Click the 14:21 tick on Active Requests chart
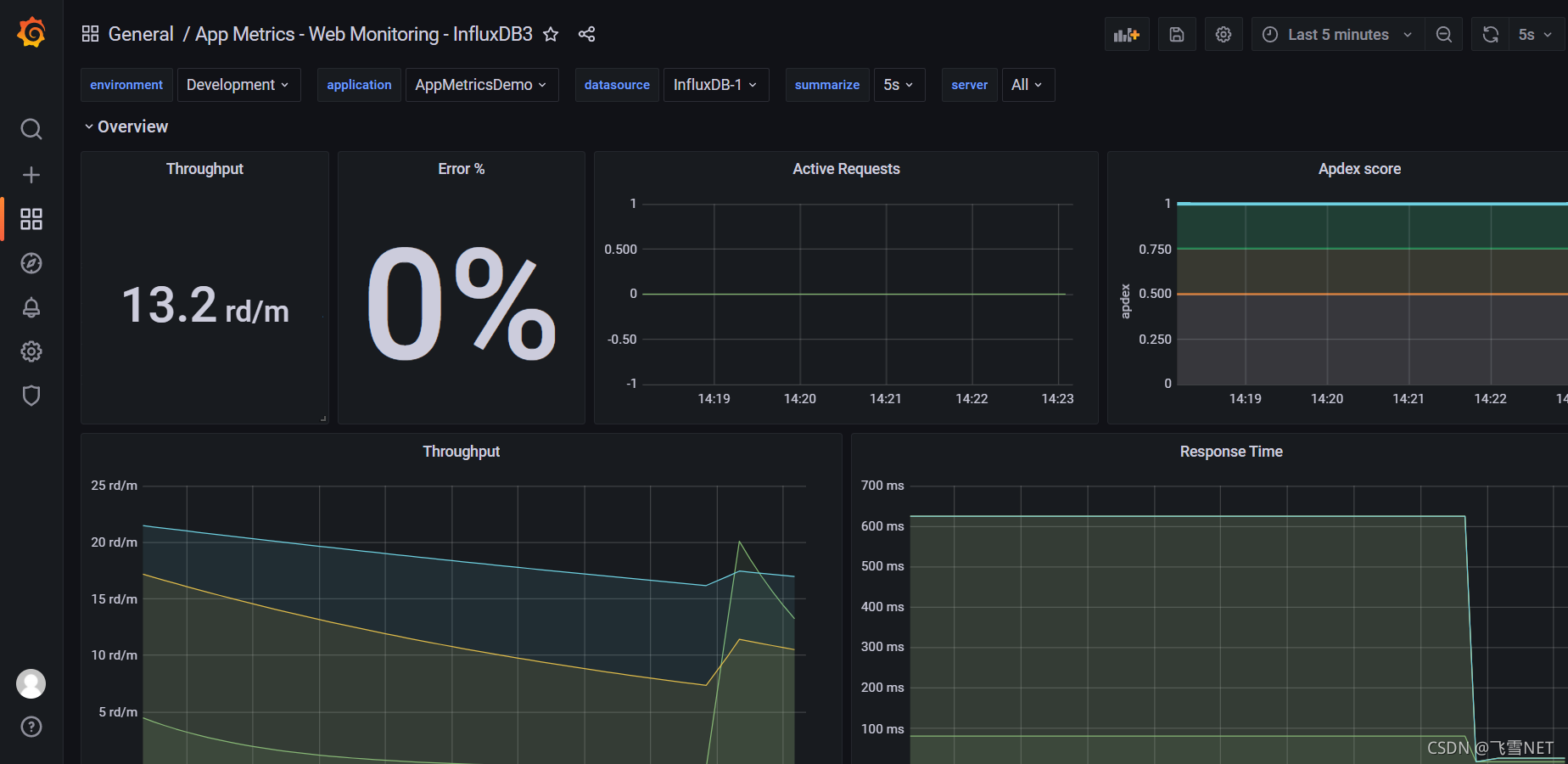1568x764 pixels. point(885,399)
